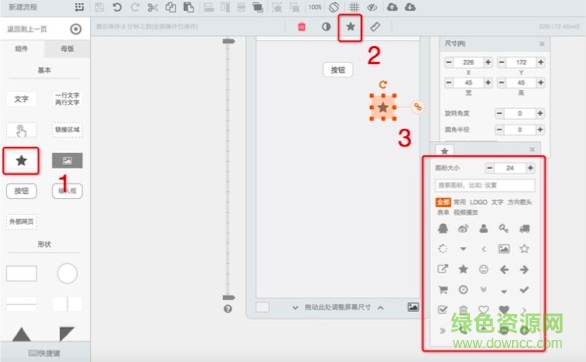The width and height of the screenshot is (586, 362).
Task: Delete selection with the red trash icon
Action: [302, 27]
